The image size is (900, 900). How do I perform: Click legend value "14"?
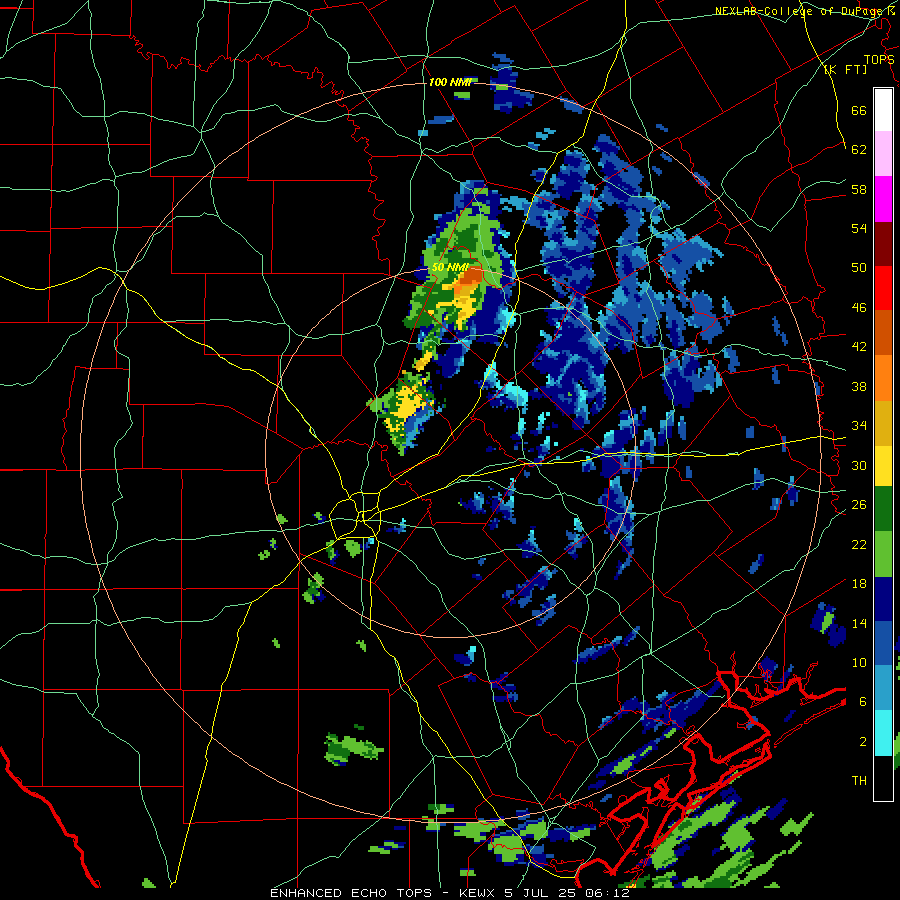pos(859,623)
